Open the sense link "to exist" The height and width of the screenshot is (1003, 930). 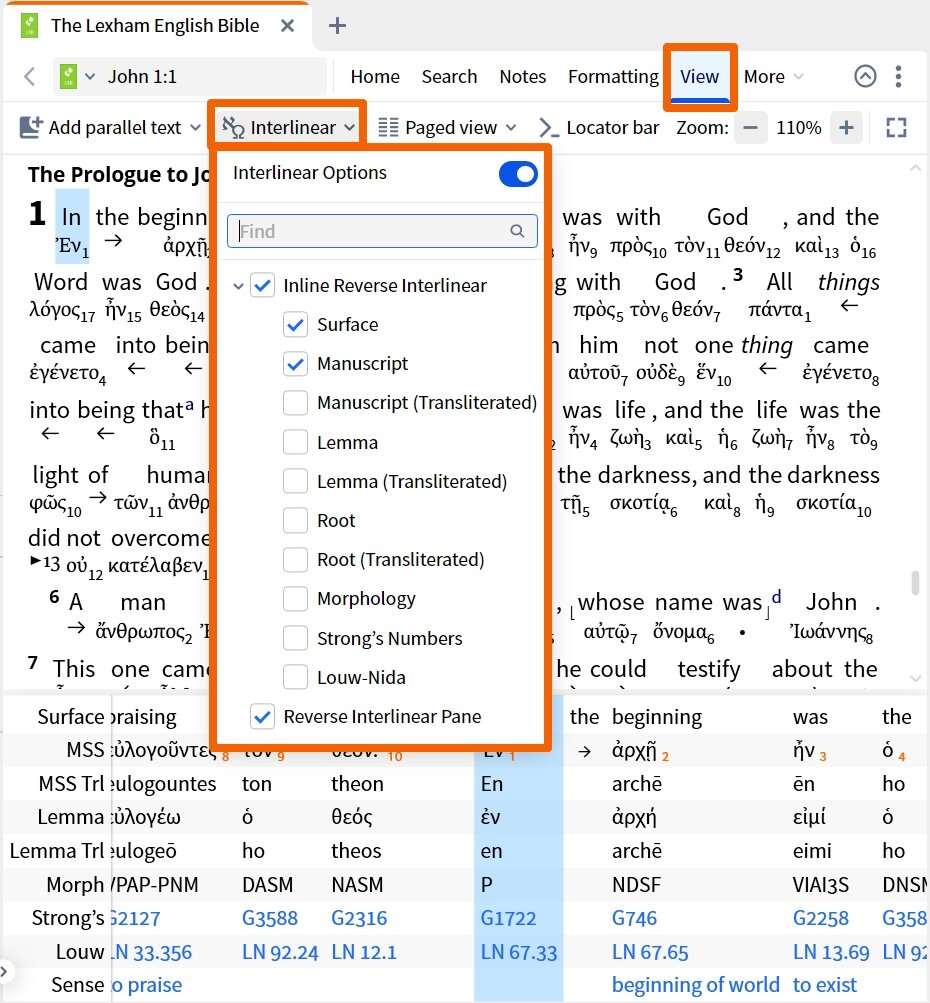pyautogui.click(x=824, y=984)
